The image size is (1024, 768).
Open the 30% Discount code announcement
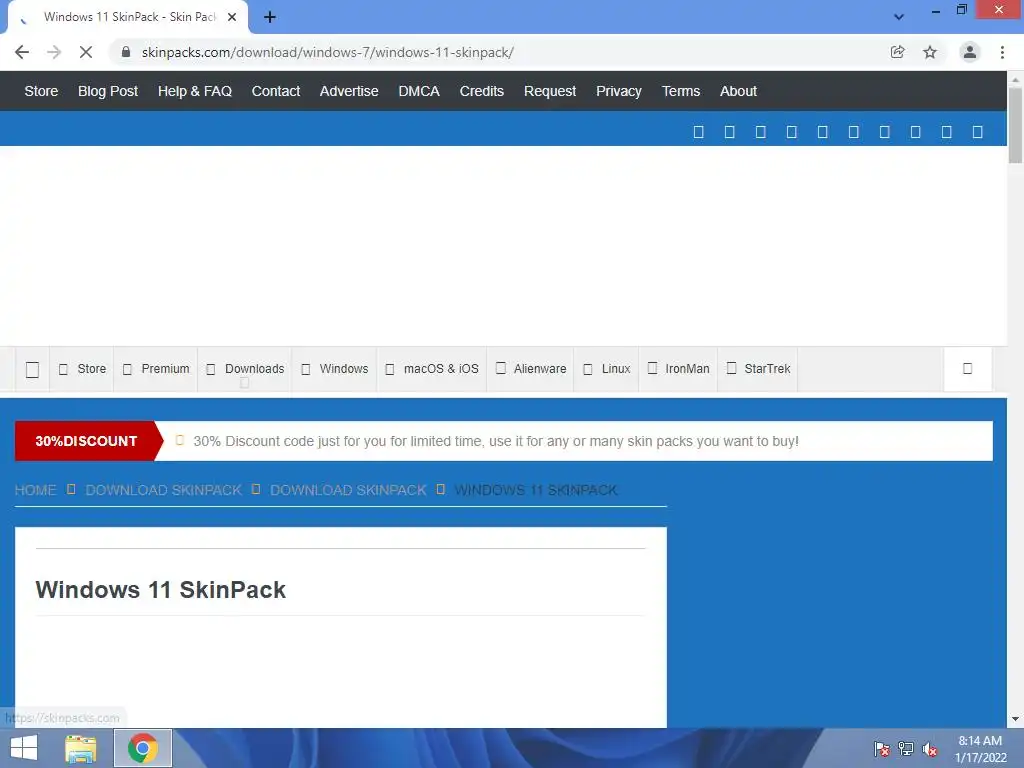click(x=496, y=441)
